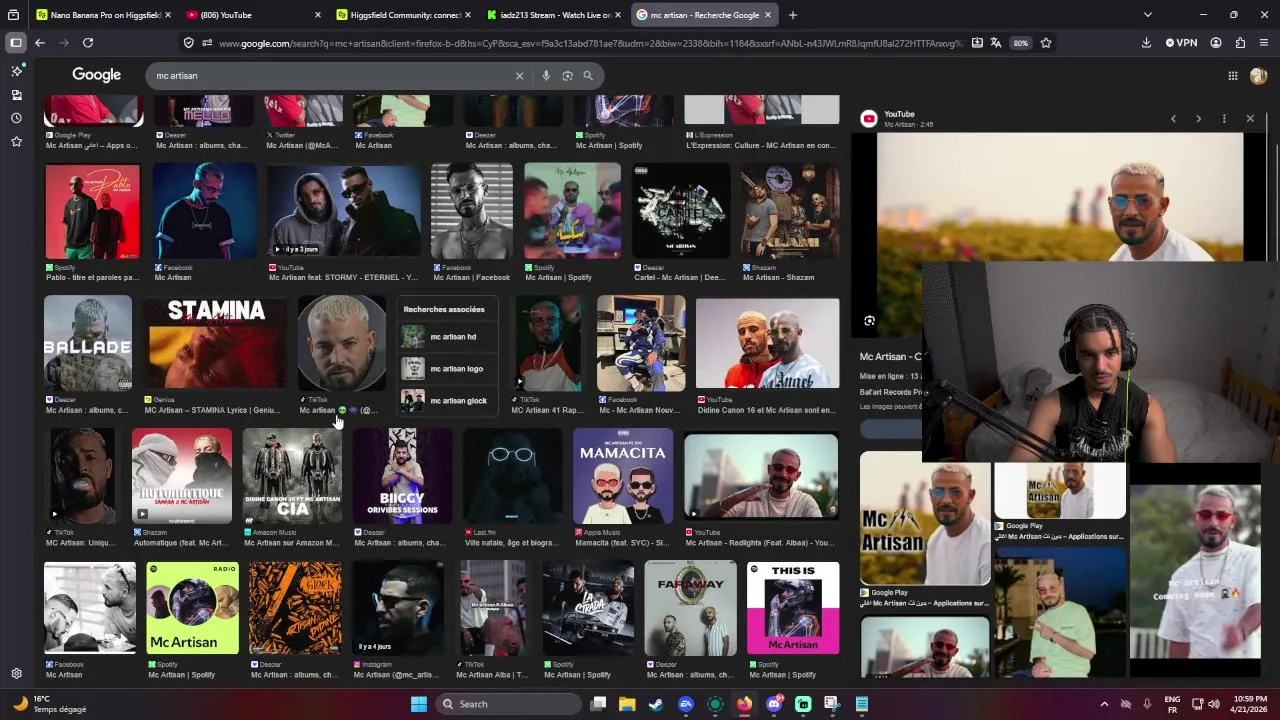Viewport: 1280px width, 720px height.
Task: Clear the Google search box text
Action: click(519, 76)
